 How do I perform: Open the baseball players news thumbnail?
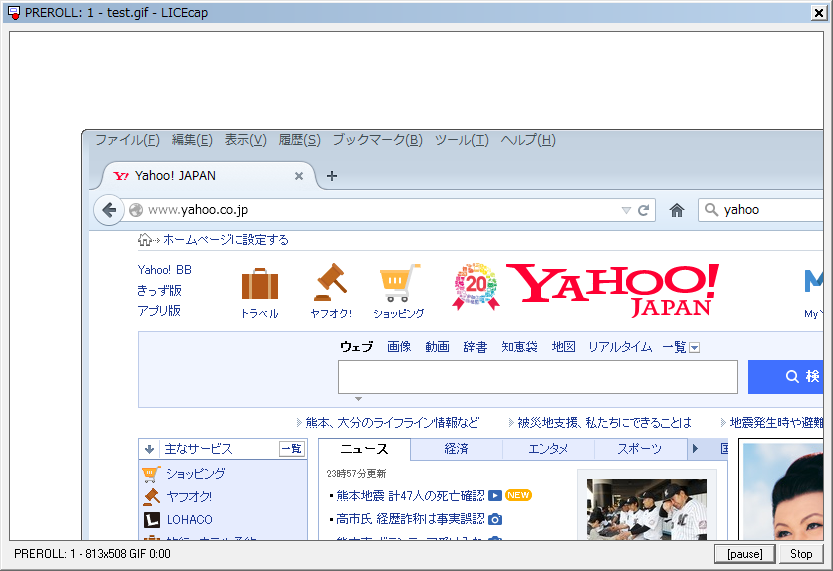click(647, 509)
